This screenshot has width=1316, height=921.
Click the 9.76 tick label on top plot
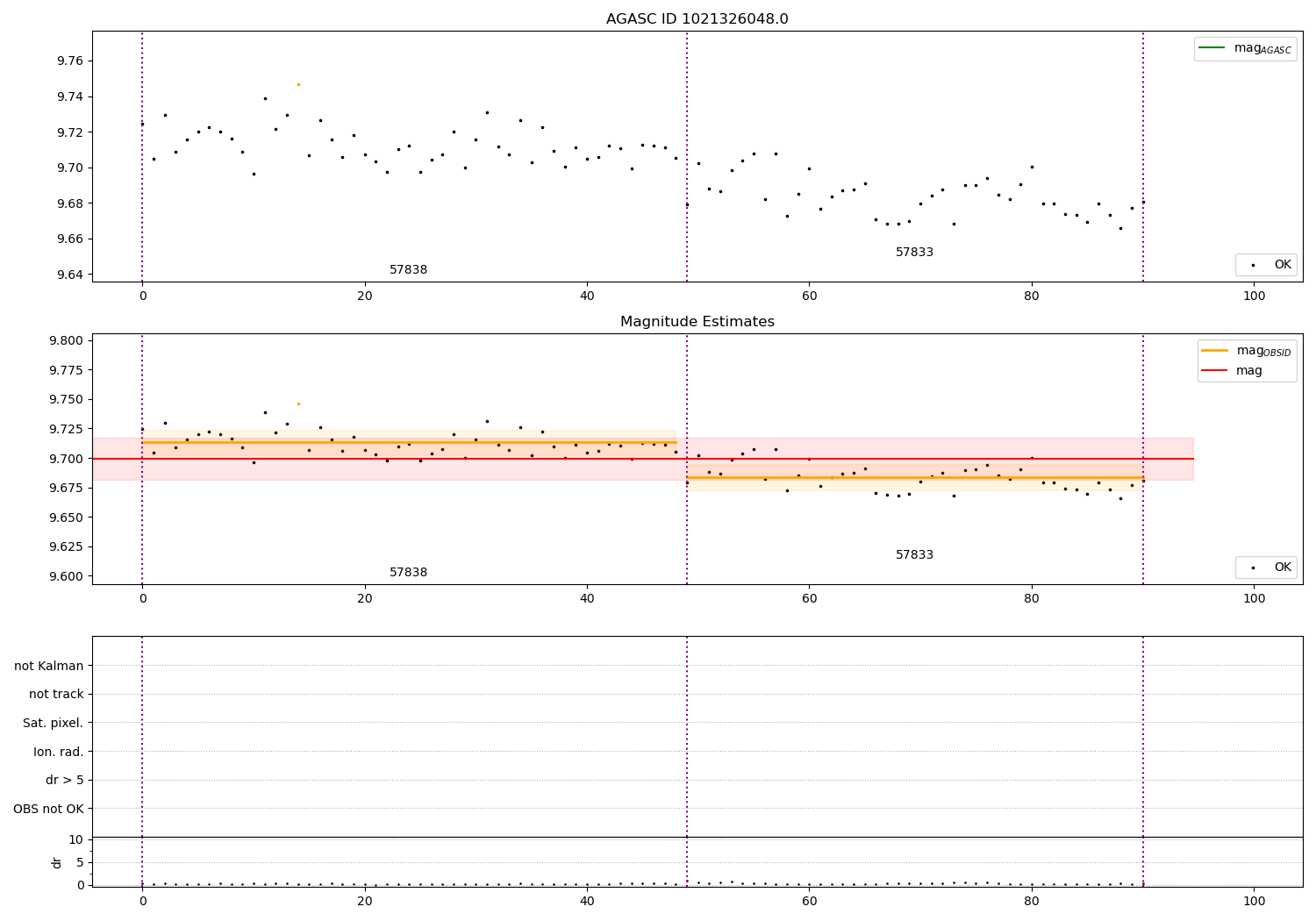tap(70, 61)
